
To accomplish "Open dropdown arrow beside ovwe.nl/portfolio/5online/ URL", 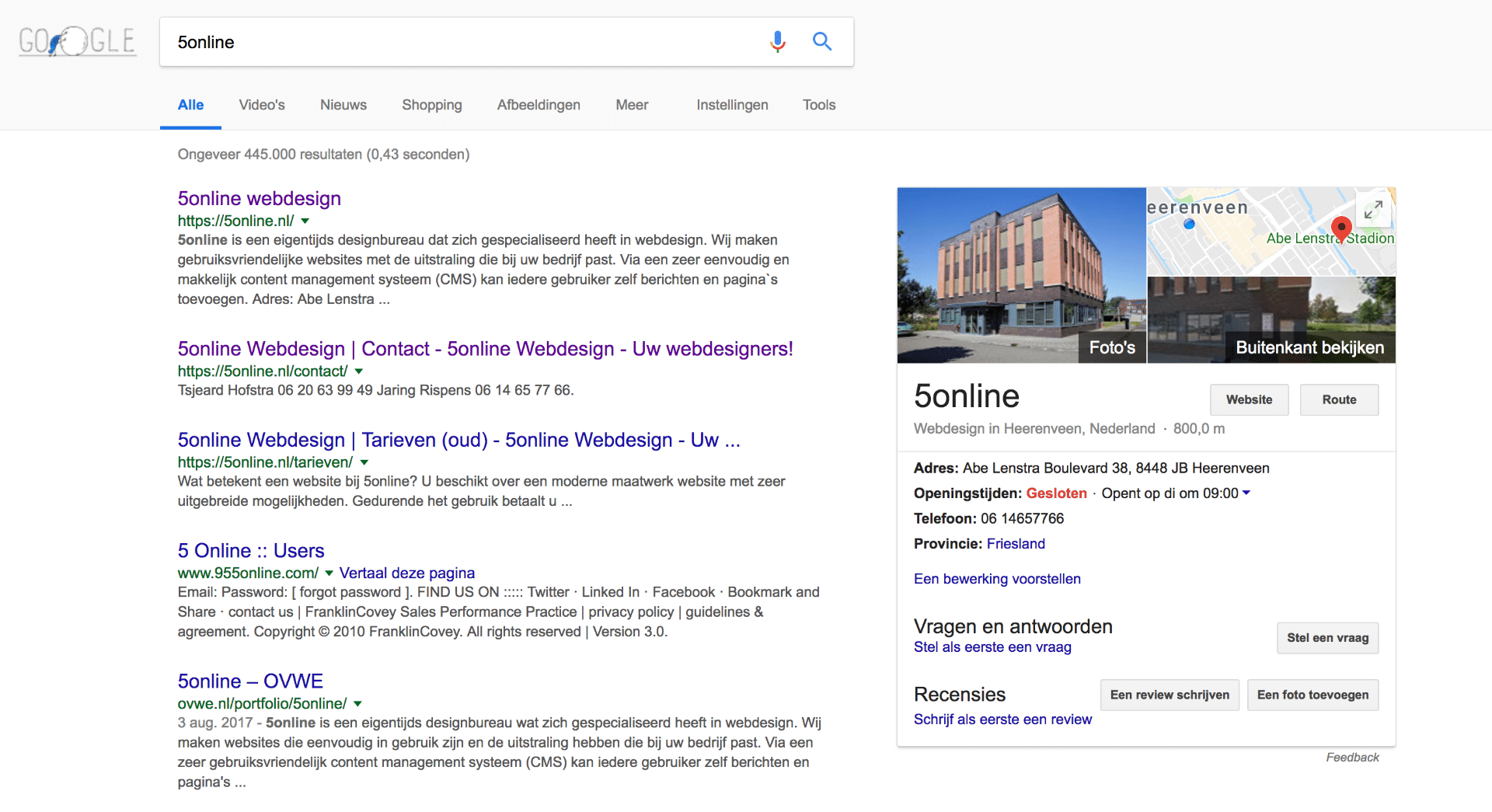I will (x=358, y=704).
